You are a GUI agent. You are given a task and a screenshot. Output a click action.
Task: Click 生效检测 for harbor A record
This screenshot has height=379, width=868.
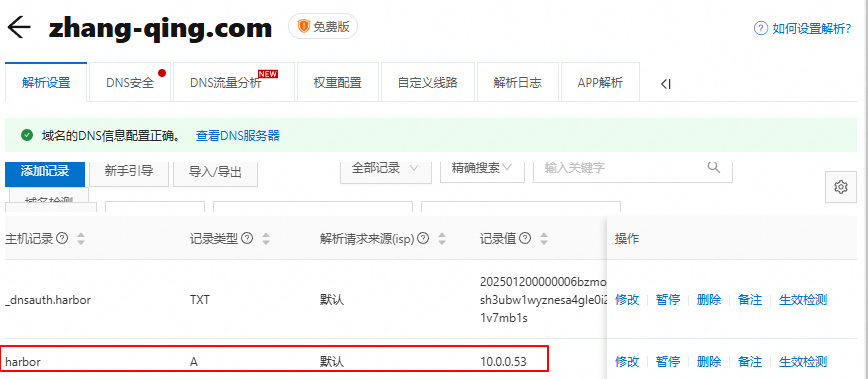pos(803,361)
